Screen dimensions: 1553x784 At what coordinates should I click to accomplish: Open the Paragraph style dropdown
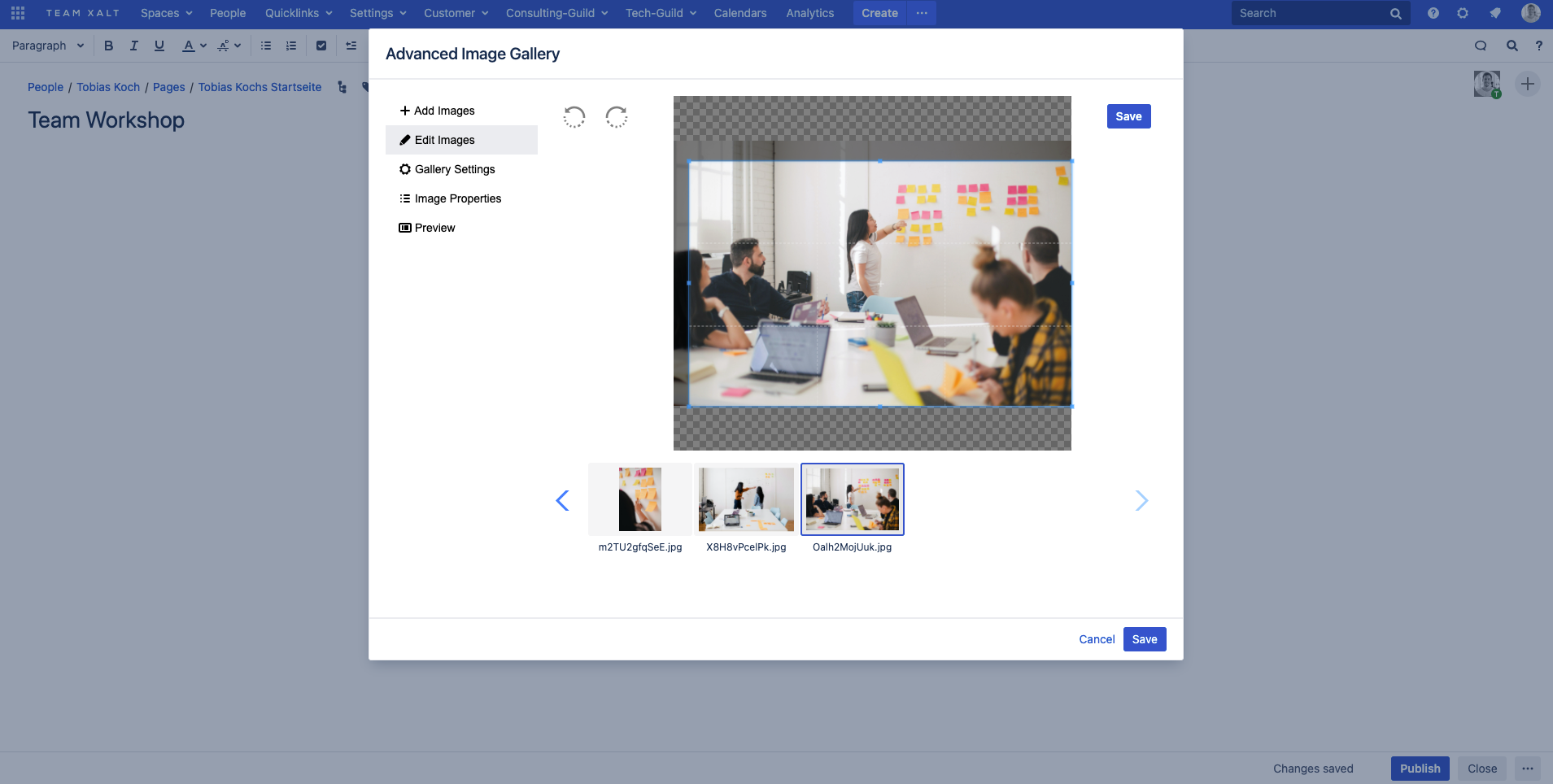48,46
